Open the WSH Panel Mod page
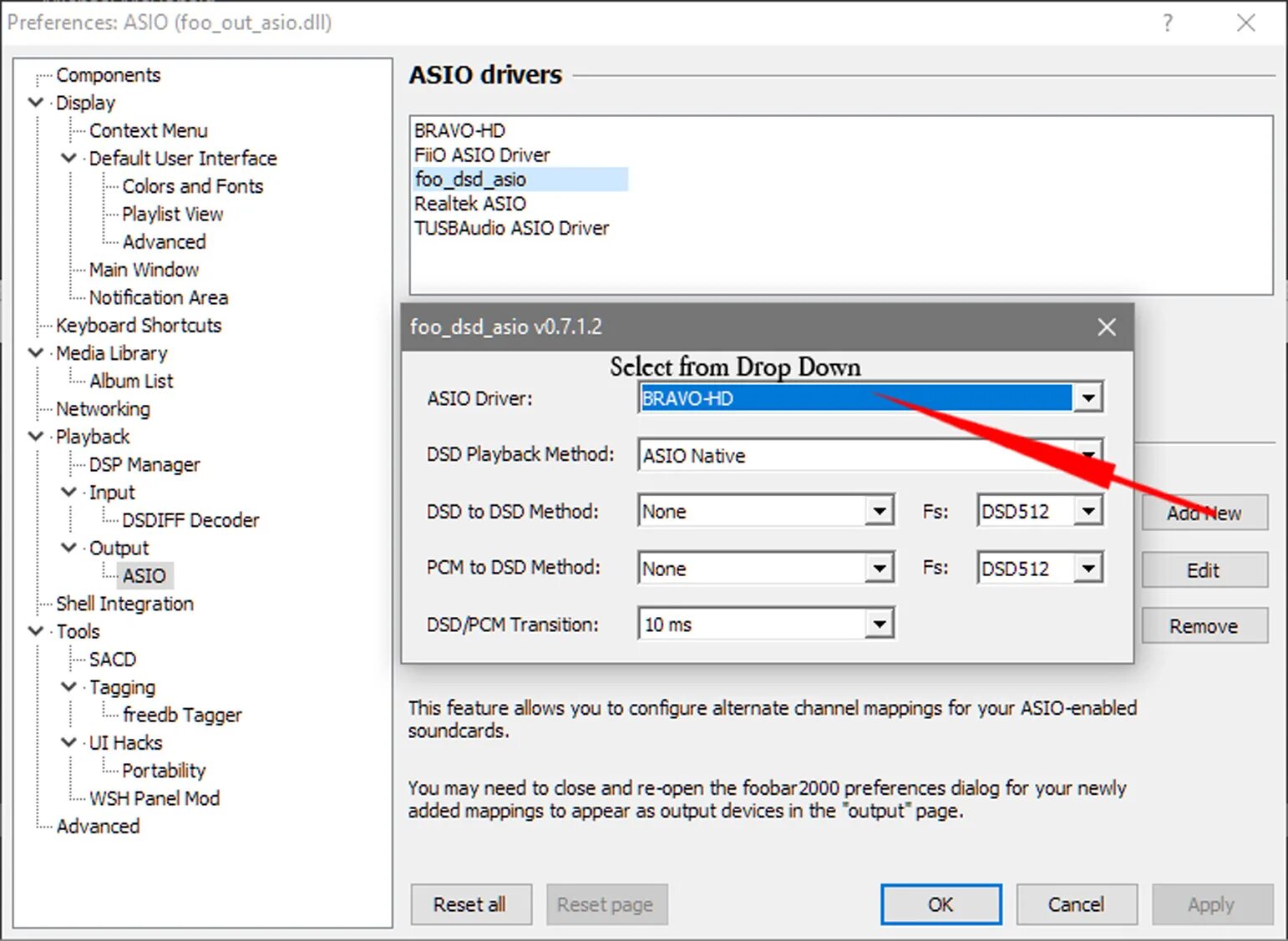This screenshot has width=1288, height=941. (155, 798)
